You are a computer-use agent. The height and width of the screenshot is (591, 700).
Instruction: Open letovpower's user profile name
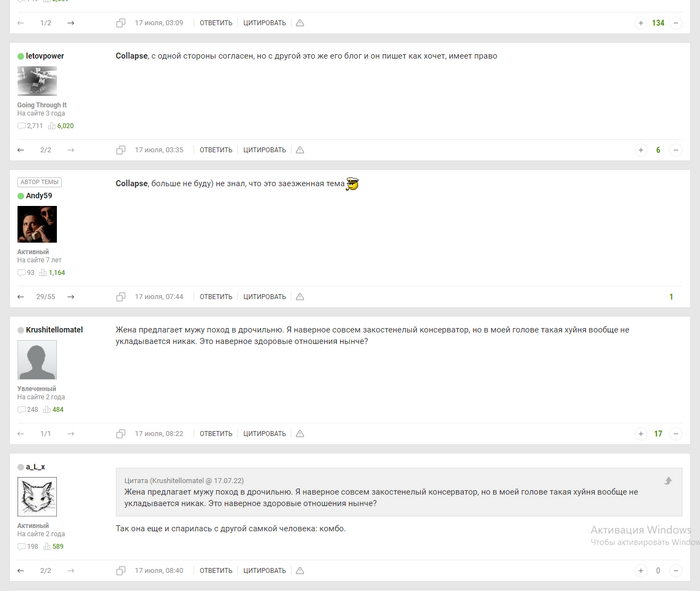(x=45, y=56)
